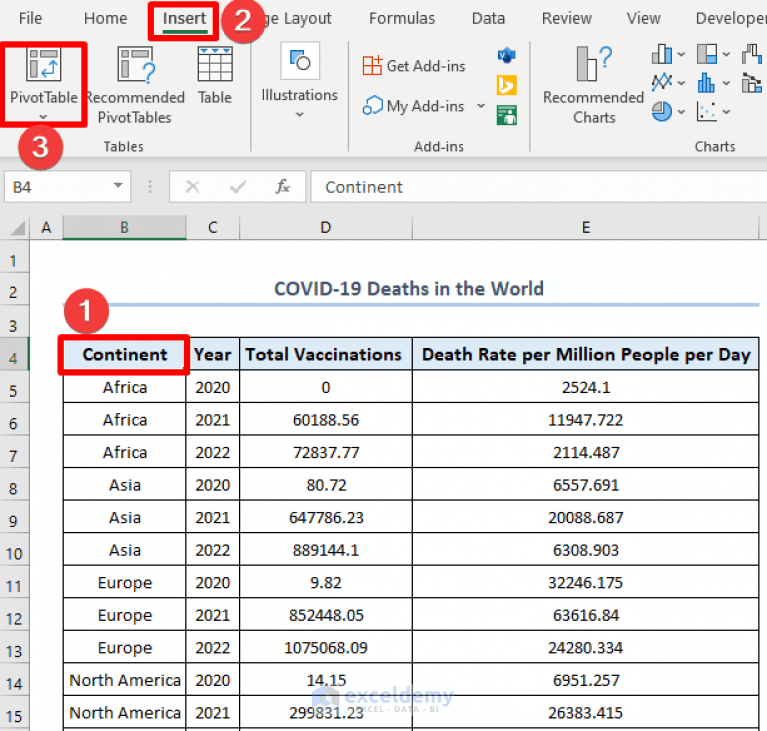Viewport: 767px width, 731px height.
Task: Expand the PivotTable dropdown arrow
Action: (x=43, y=116)
